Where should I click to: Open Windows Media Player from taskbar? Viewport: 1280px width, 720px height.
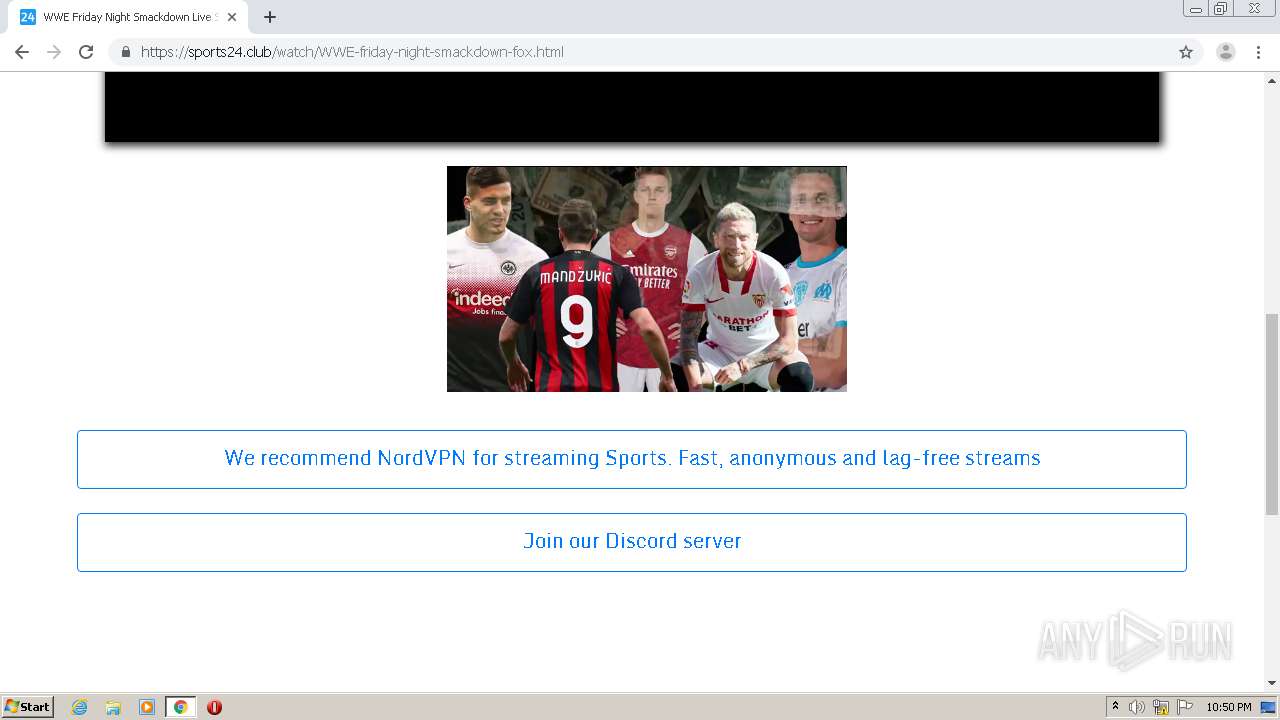(x=147, y=707)
